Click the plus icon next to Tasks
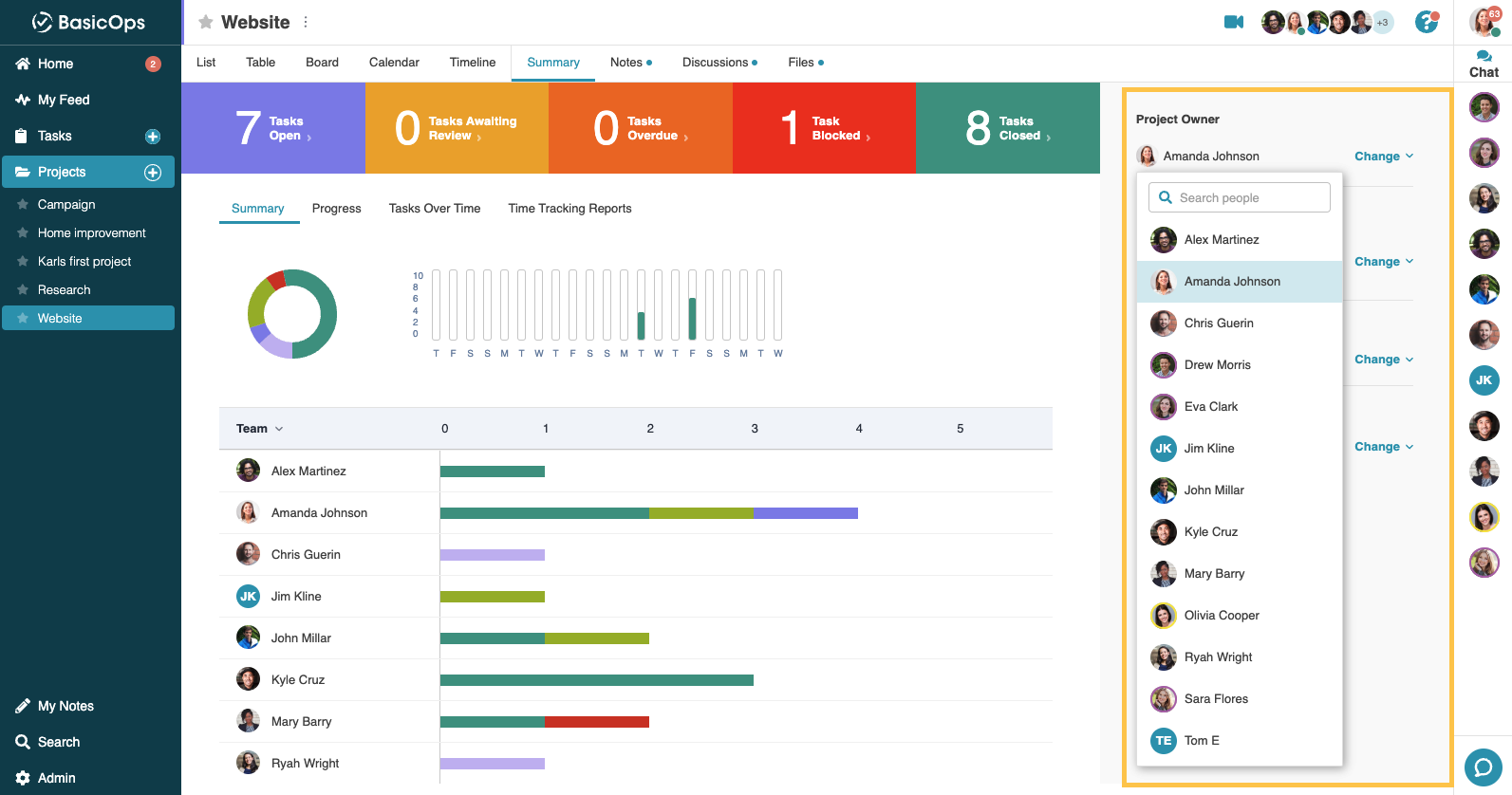The image size is (1512, 795). [x=153, y=137]
